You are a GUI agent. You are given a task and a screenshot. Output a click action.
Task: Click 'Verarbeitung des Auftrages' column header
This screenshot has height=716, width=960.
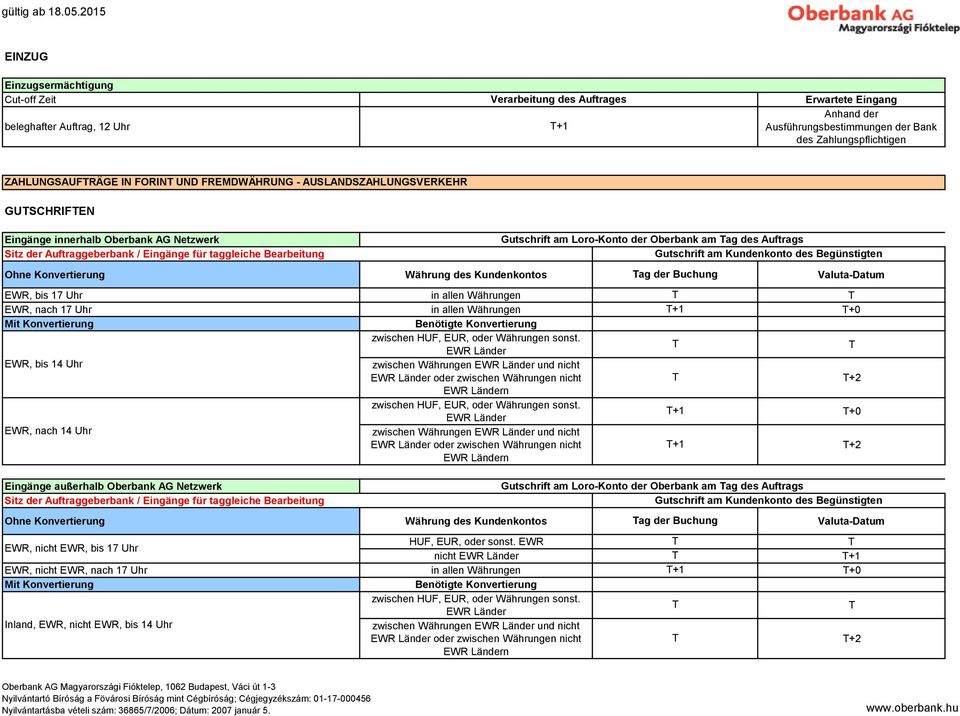(x=558, y=99)
